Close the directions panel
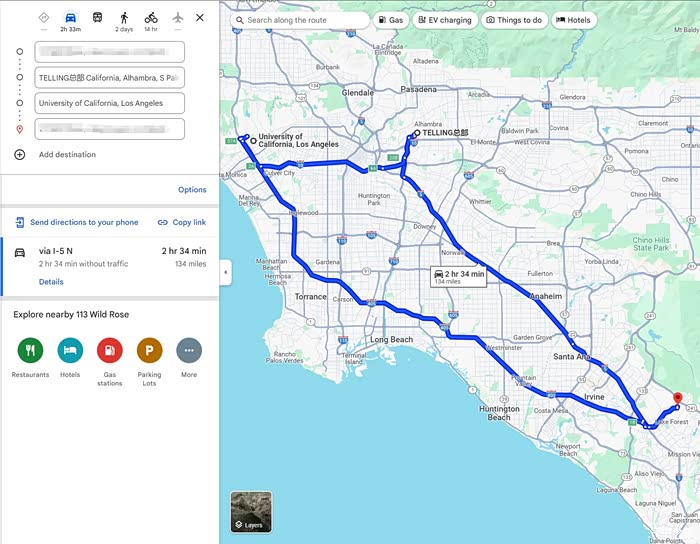 (200, 18)
